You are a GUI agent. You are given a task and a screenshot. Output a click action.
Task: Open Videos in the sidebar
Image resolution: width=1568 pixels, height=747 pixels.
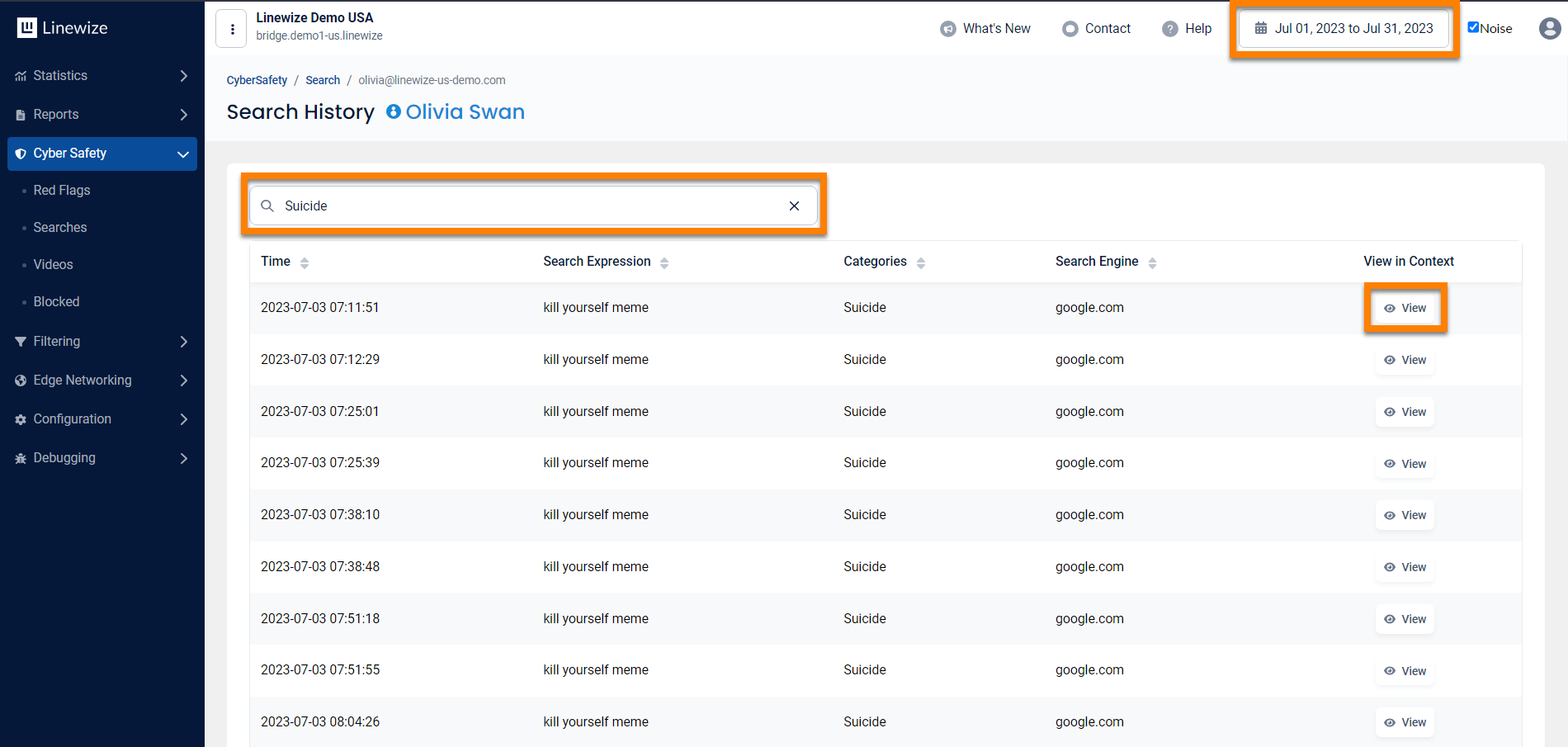point(53,264)
